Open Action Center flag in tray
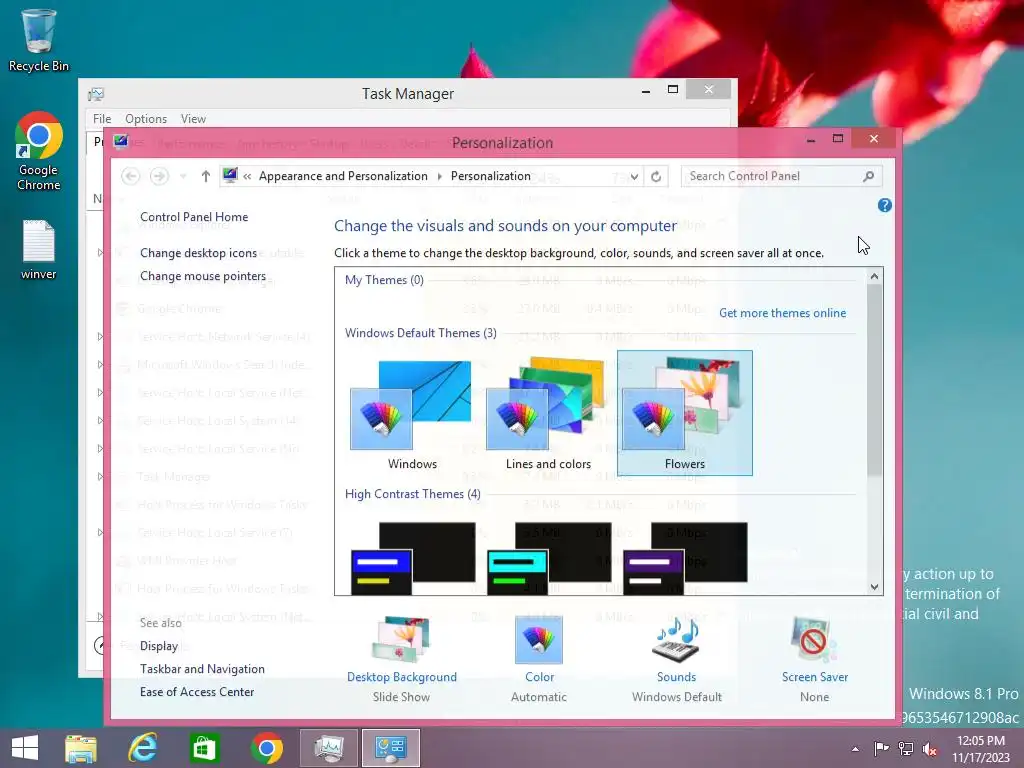Screen dimensions: 1024x768 tap(881, 749)
